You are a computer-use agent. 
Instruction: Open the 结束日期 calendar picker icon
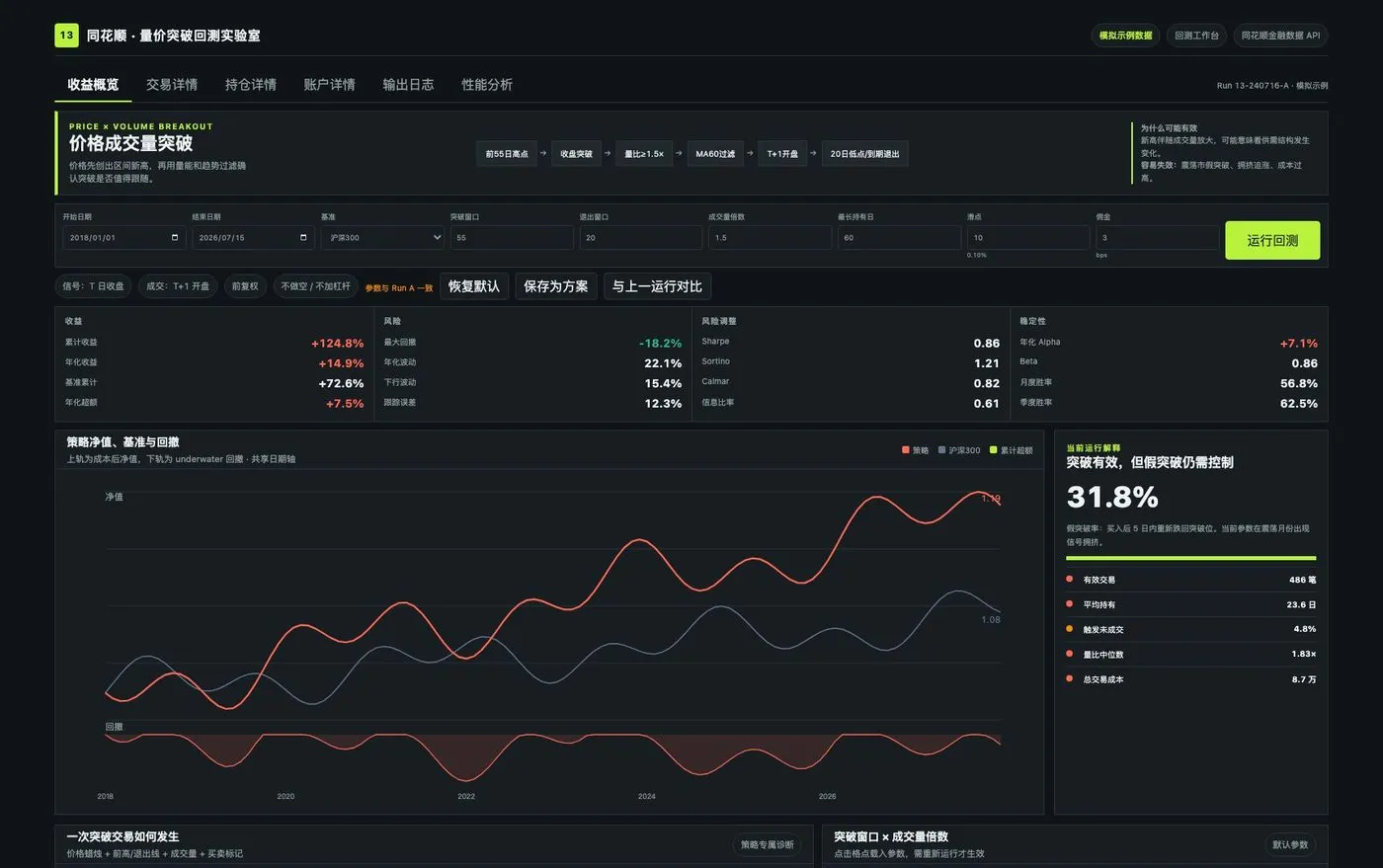click(x=303, y=238)
